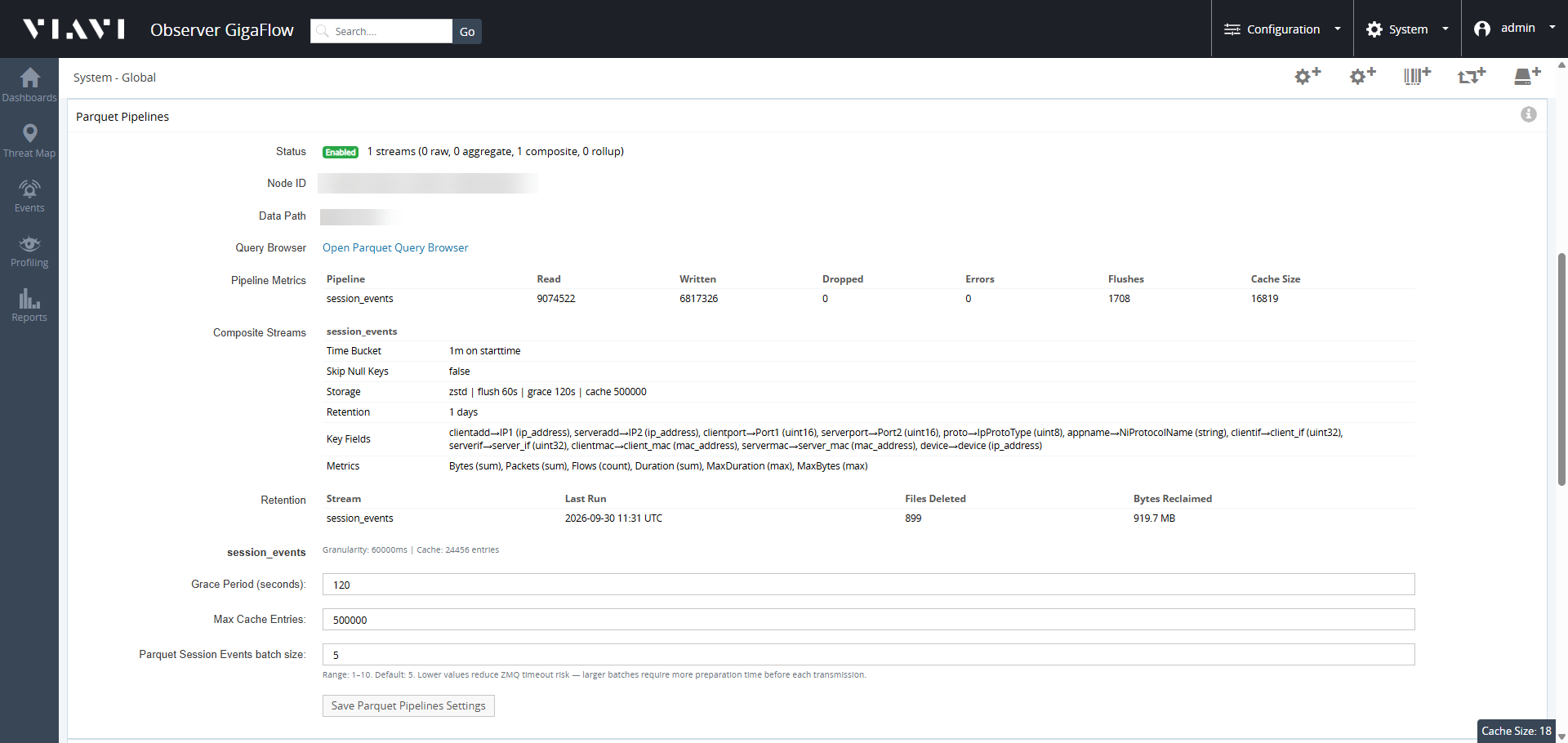This screenshot has width=1568, height=743.
Task: Click the VIAVI logo
Action: pyautogui.click(x=73, y=29)
